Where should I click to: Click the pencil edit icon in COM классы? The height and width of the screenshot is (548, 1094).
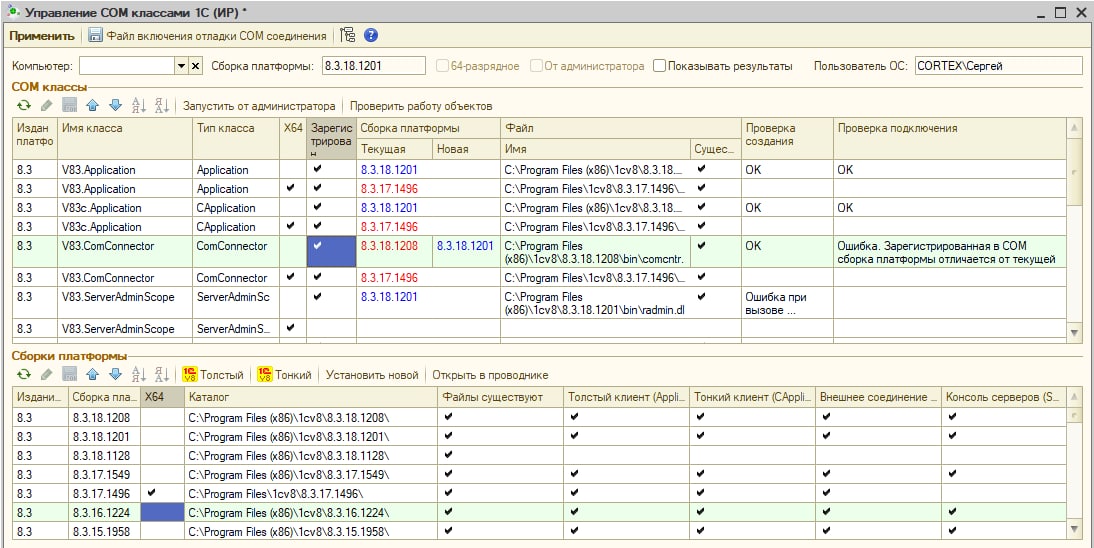pos(47,106)
